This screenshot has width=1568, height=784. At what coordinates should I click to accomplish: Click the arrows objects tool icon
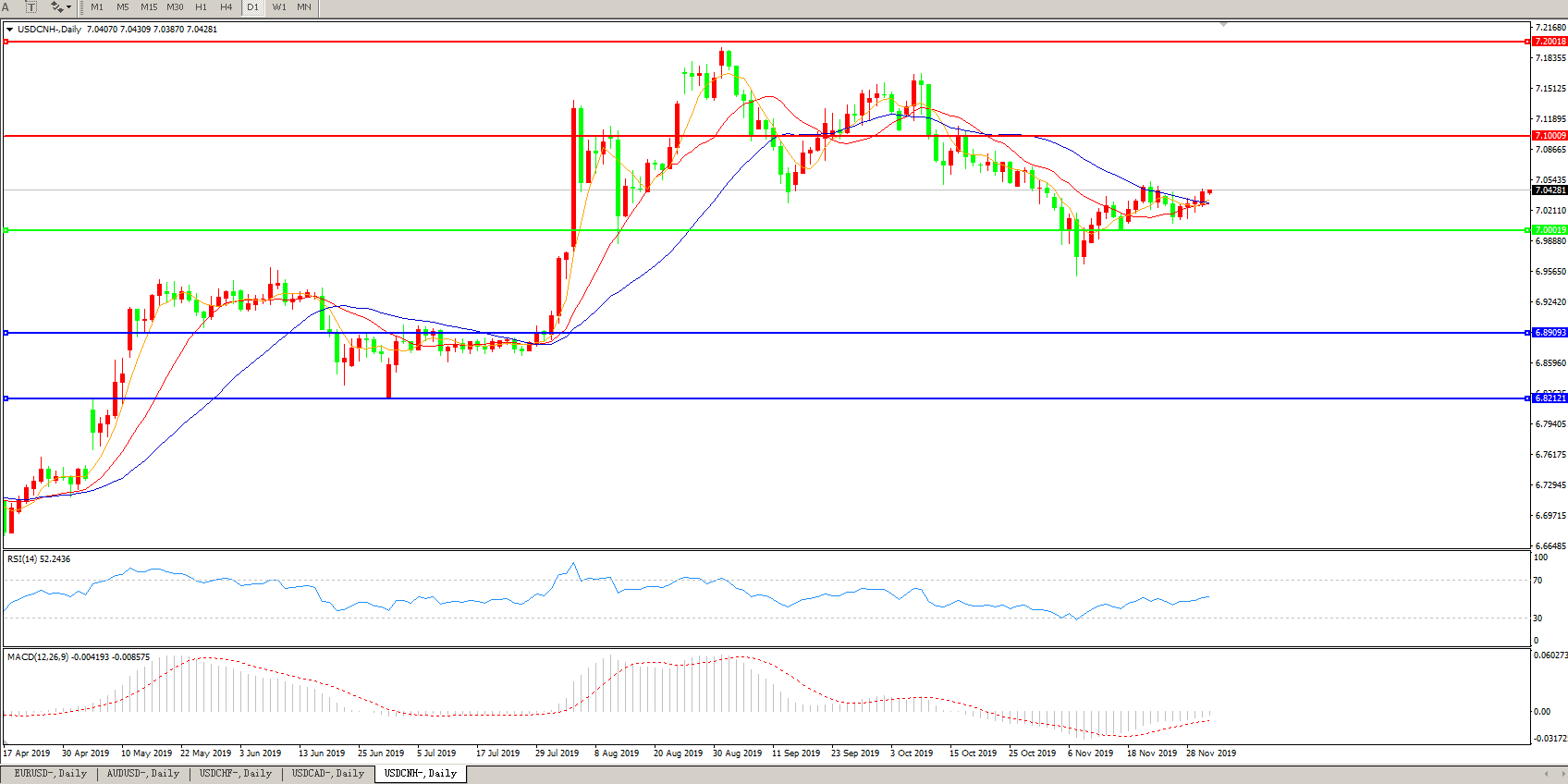click(56, 6)
